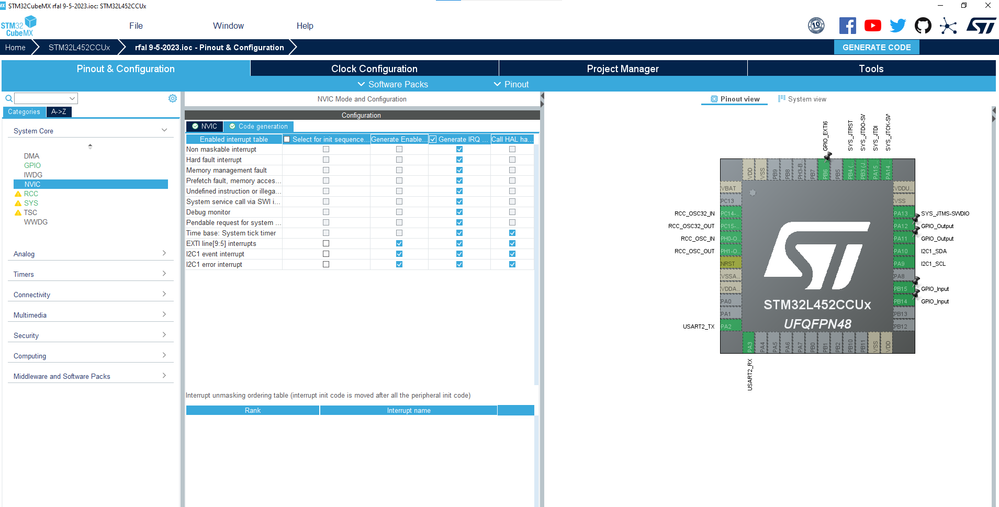The height and width of the screenshot is (507, 999).
Task: Click the warning icon next to RCC
Action: 18,194
